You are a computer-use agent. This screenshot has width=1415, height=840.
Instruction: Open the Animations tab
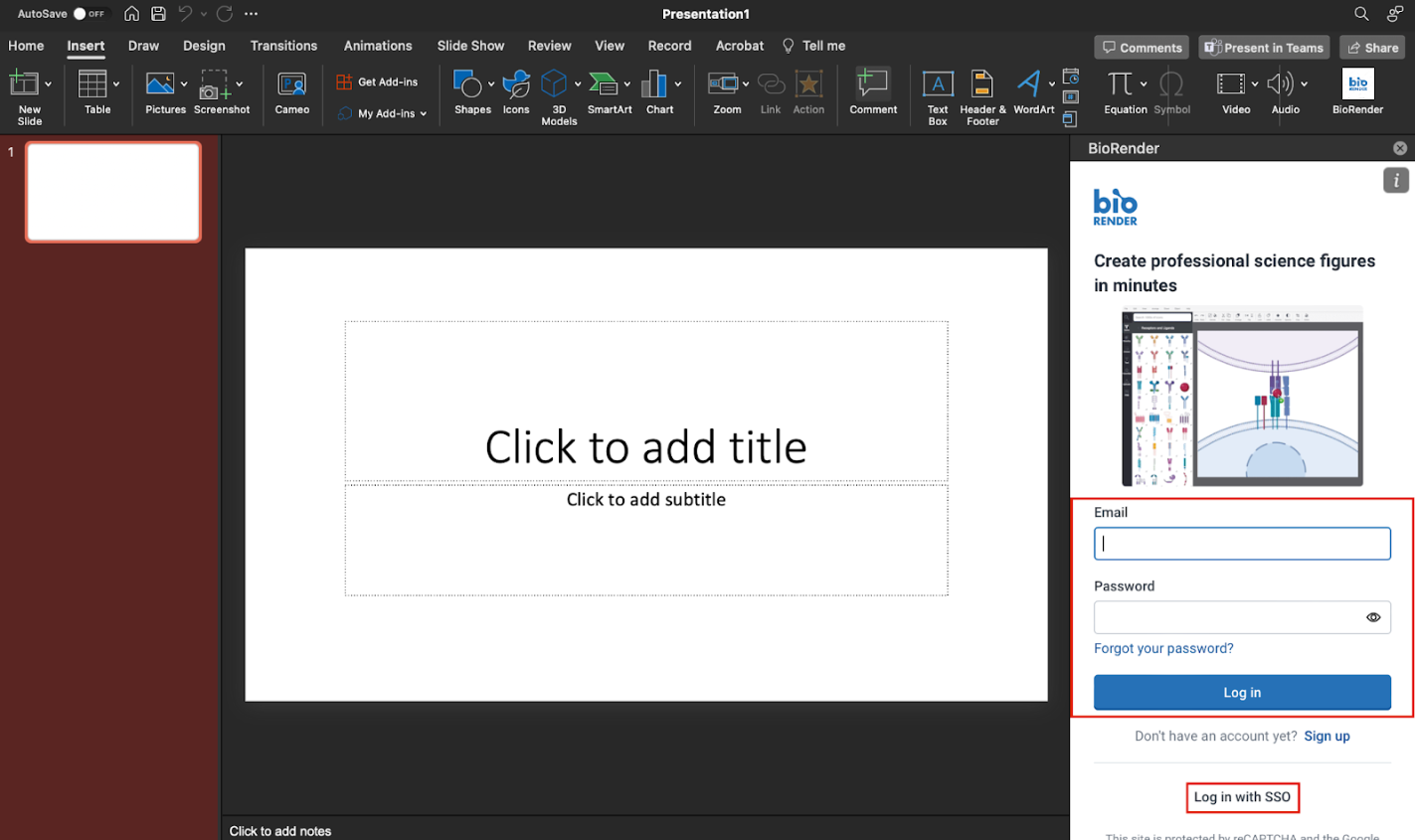377,46
